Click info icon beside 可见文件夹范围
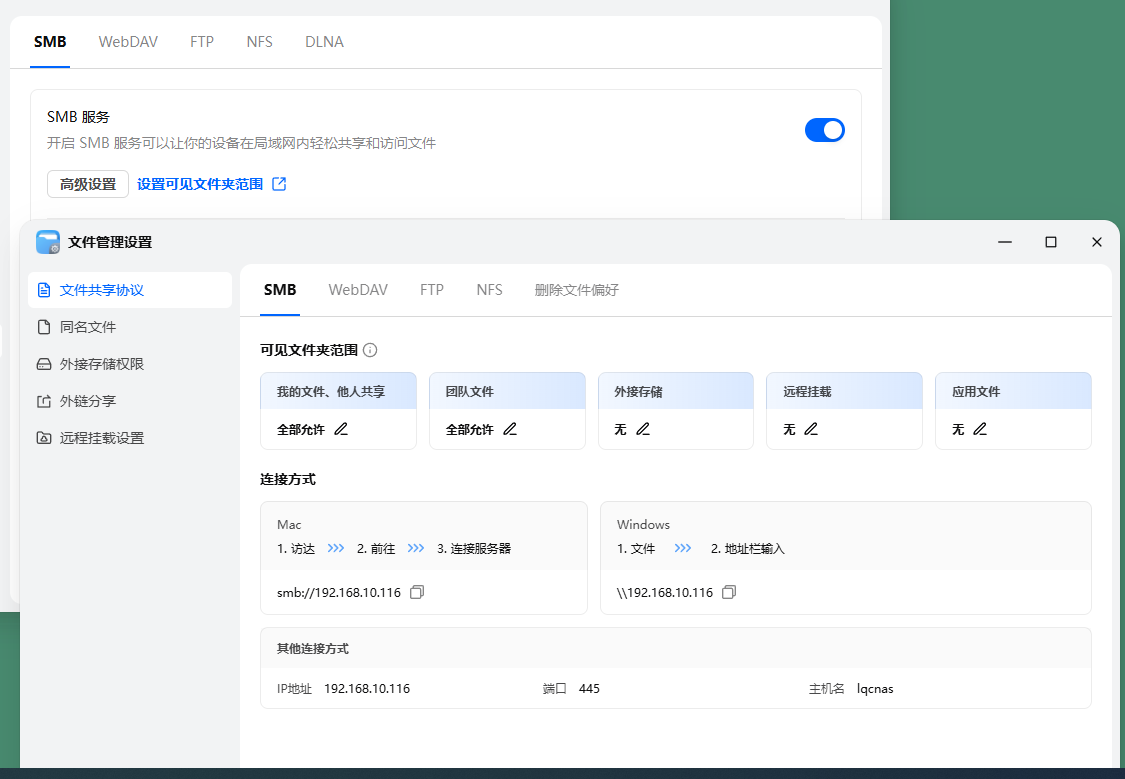Screen dimensions: 1125x779 point(370,350)
